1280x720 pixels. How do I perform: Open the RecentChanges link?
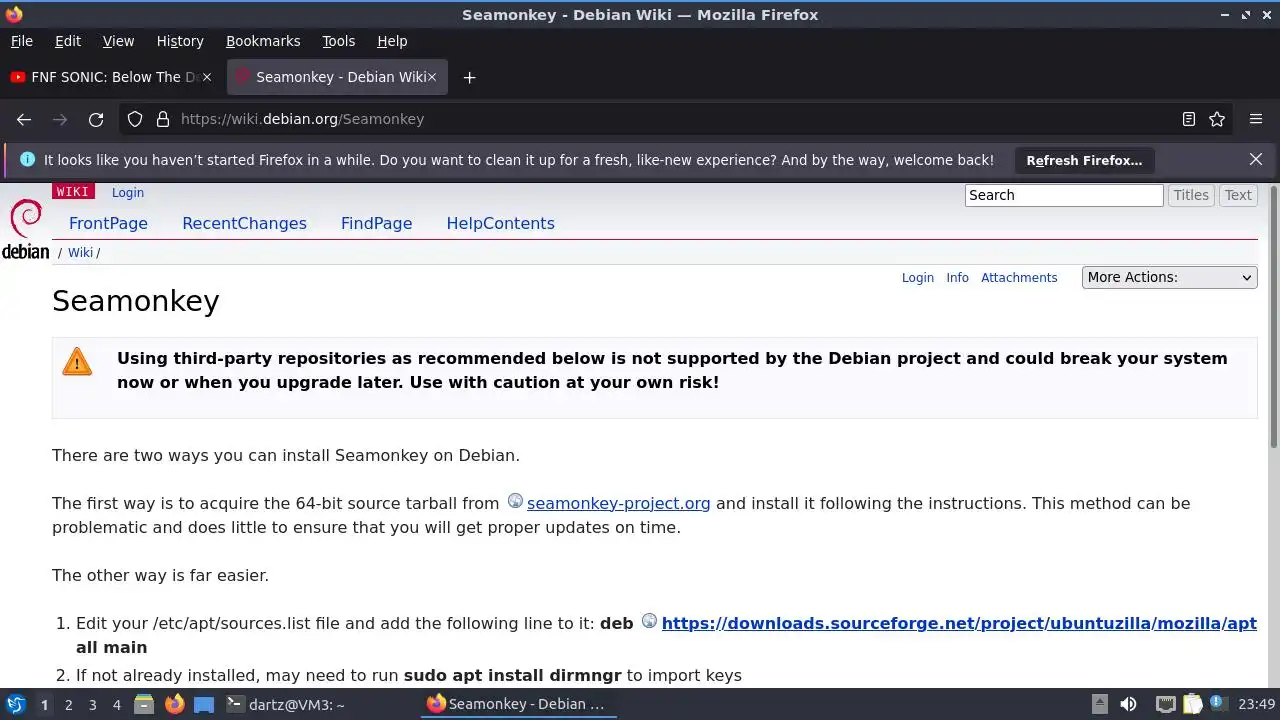pyautogui.click(x=244, y=223)
